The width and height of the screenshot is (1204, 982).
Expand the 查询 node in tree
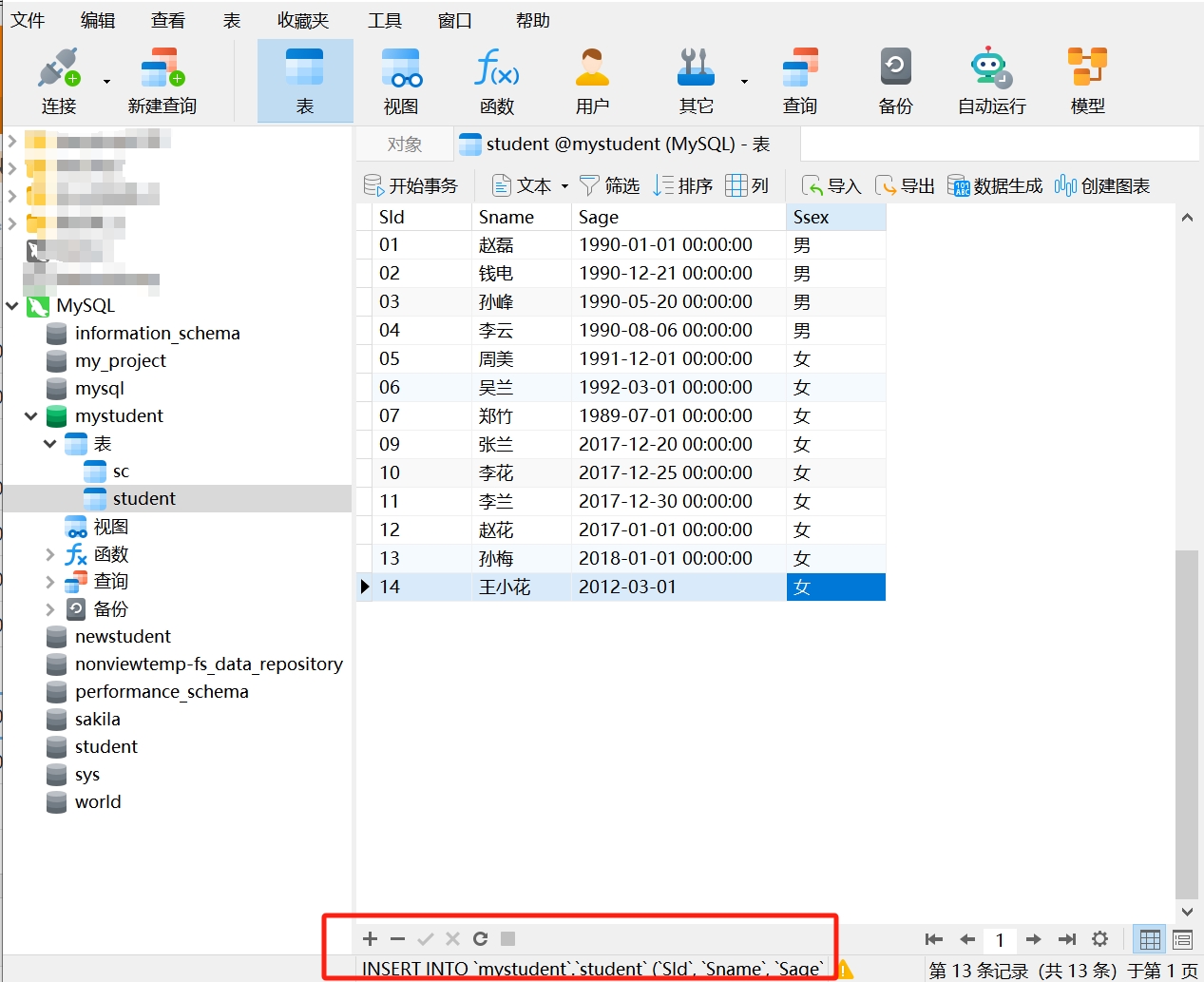50,582
